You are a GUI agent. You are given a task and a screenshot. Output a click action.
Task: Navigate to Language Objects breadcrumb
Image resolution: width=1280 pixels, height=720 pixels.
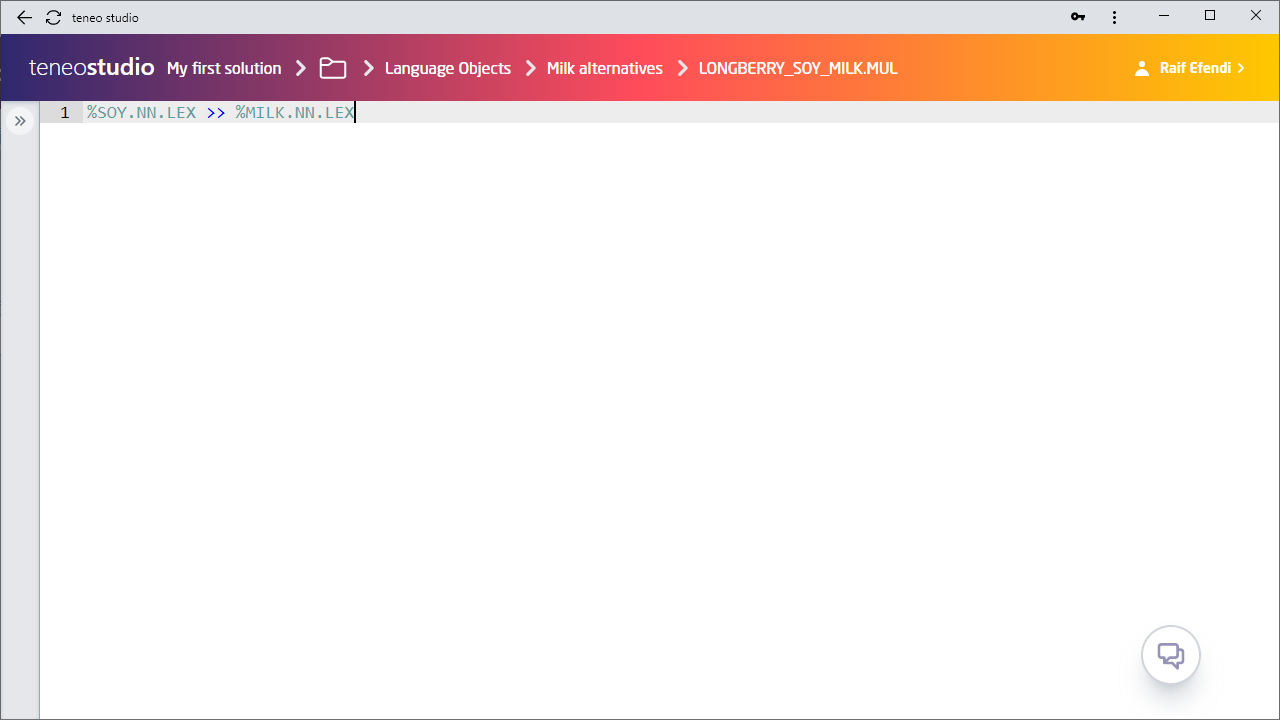click(x=447, y=68)
